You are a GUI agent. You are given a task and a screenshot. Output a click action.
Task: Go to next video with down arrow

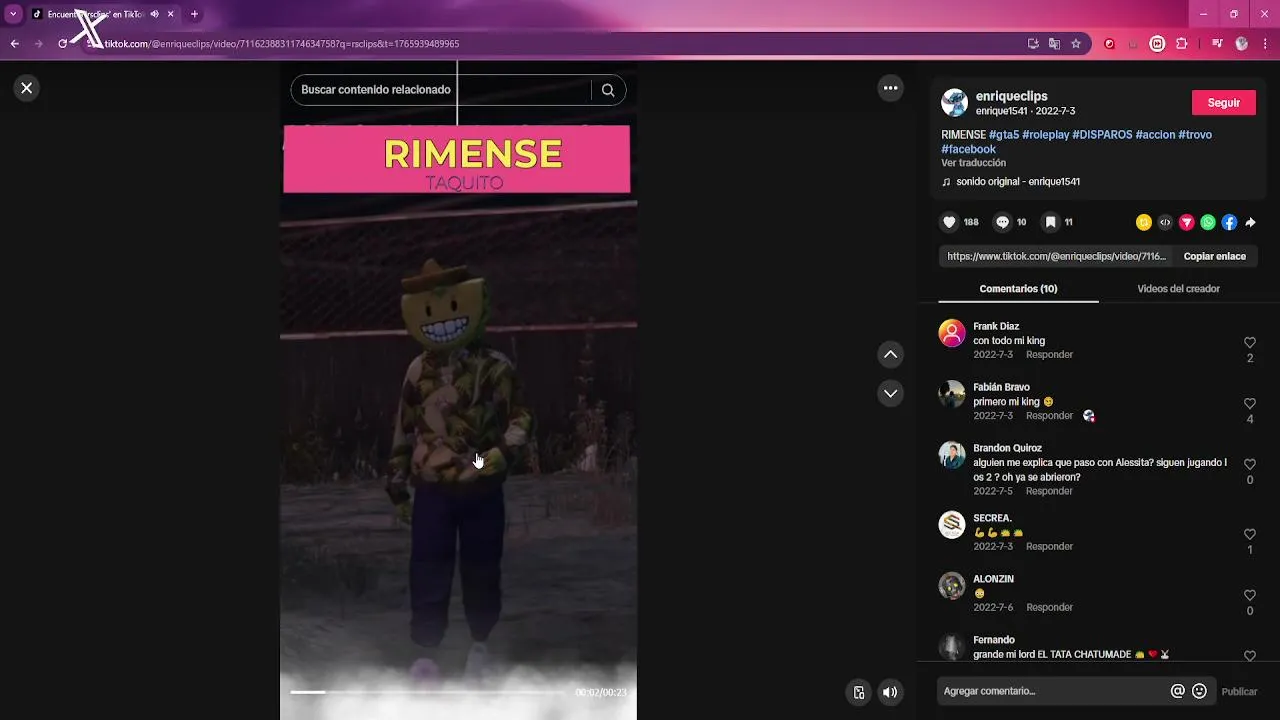(890, 393)
